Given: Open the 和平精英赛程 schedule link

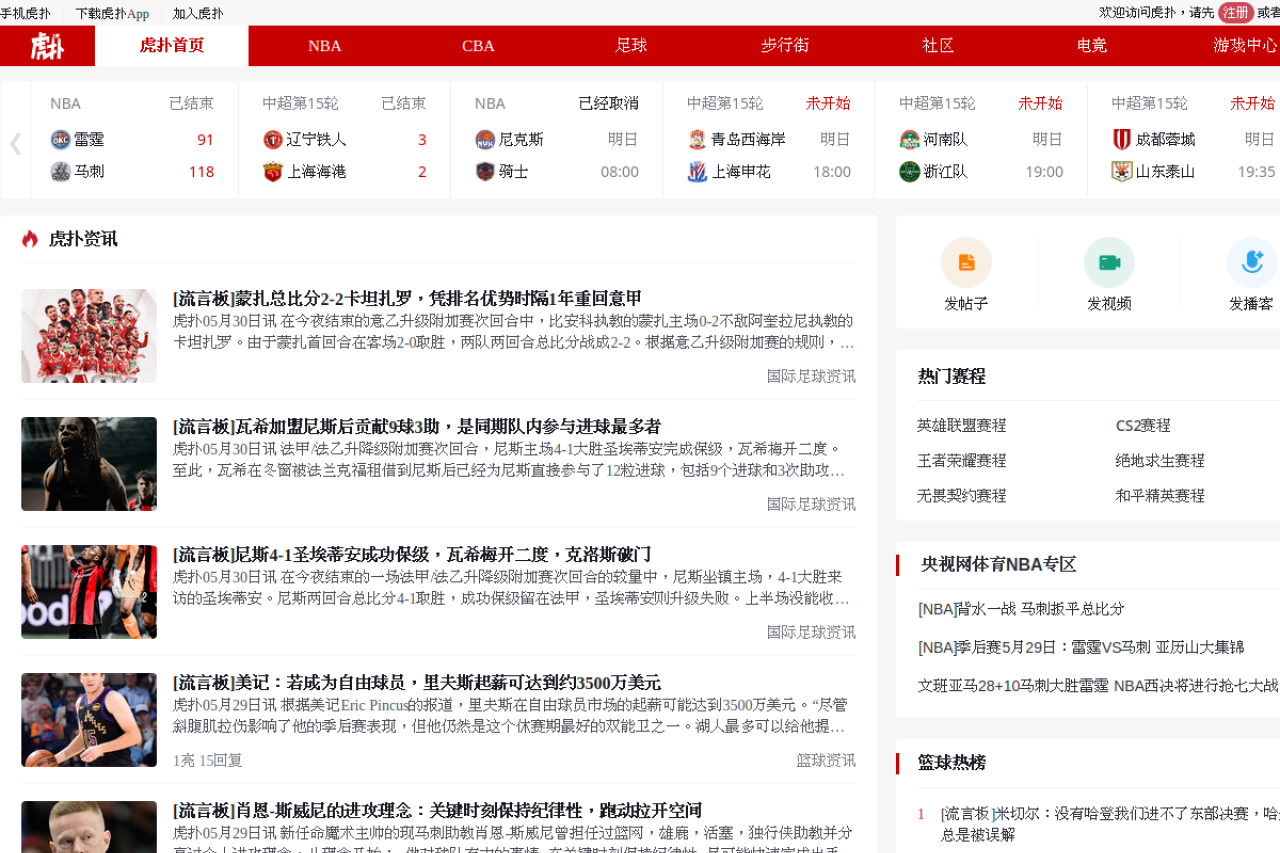Looking at the screenshot, I should click(x=1160, y=495).
